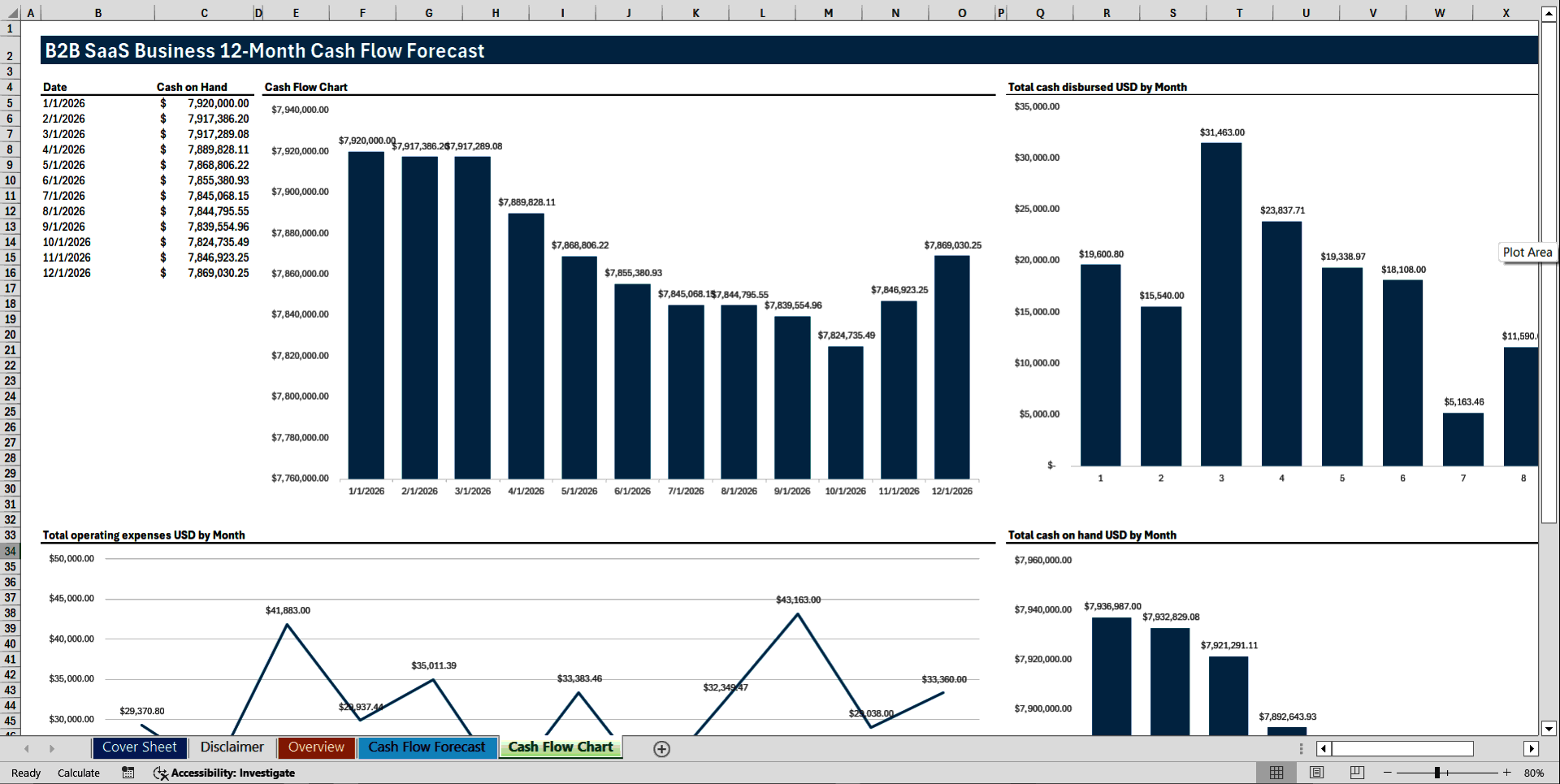Select the Plot Area tooltip element

[x=1527, y=252]
